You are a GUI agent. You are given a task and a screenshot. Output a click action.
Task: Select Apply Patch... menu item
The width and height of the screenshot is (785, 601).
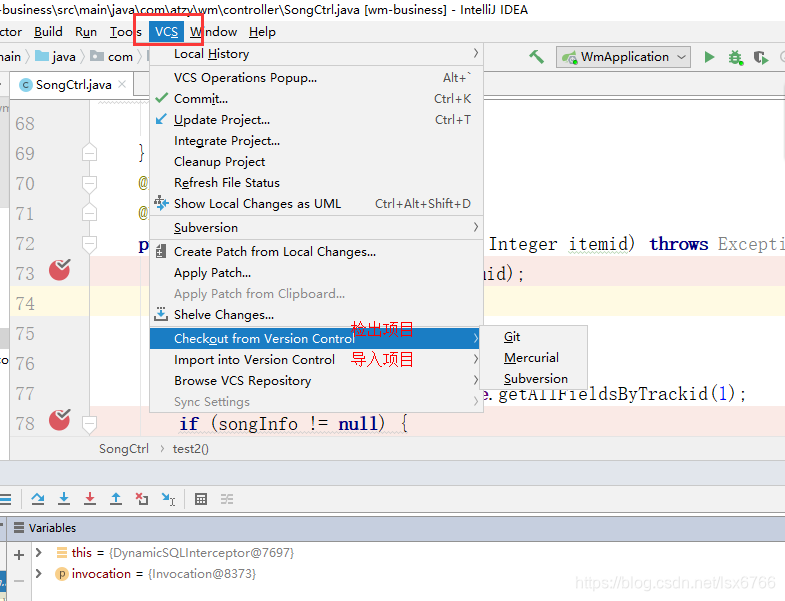click(316, 273)
